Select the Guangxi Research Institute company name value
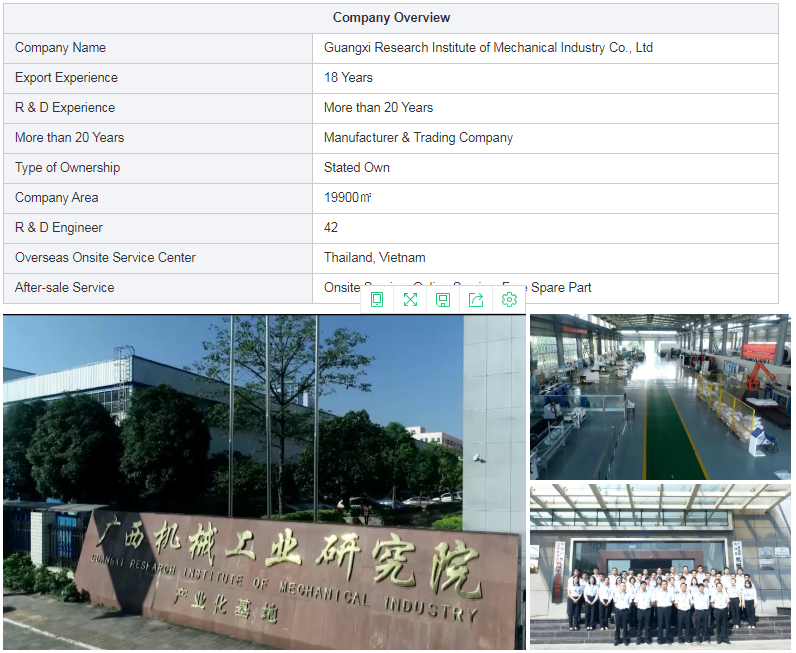This screenshot has width=796, height=653. 488,48
